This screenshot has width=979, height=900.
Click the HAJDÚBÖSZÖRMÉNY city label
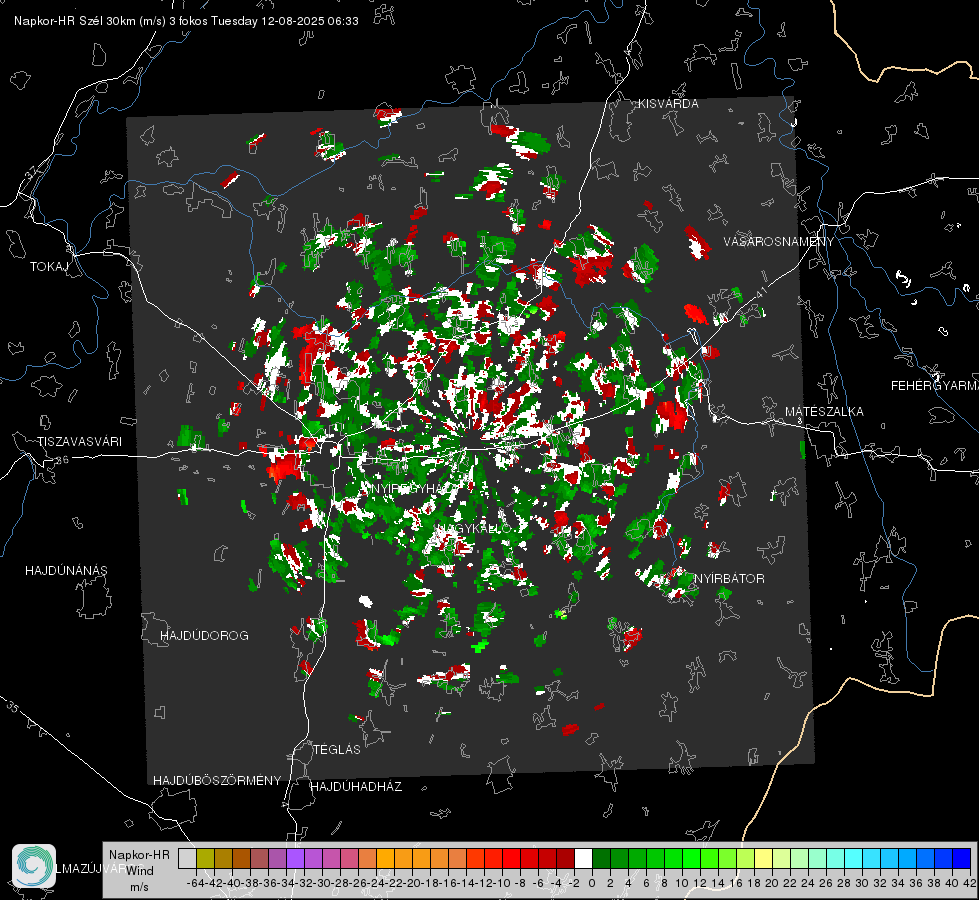pyautogui.click(x=217, y=781)
